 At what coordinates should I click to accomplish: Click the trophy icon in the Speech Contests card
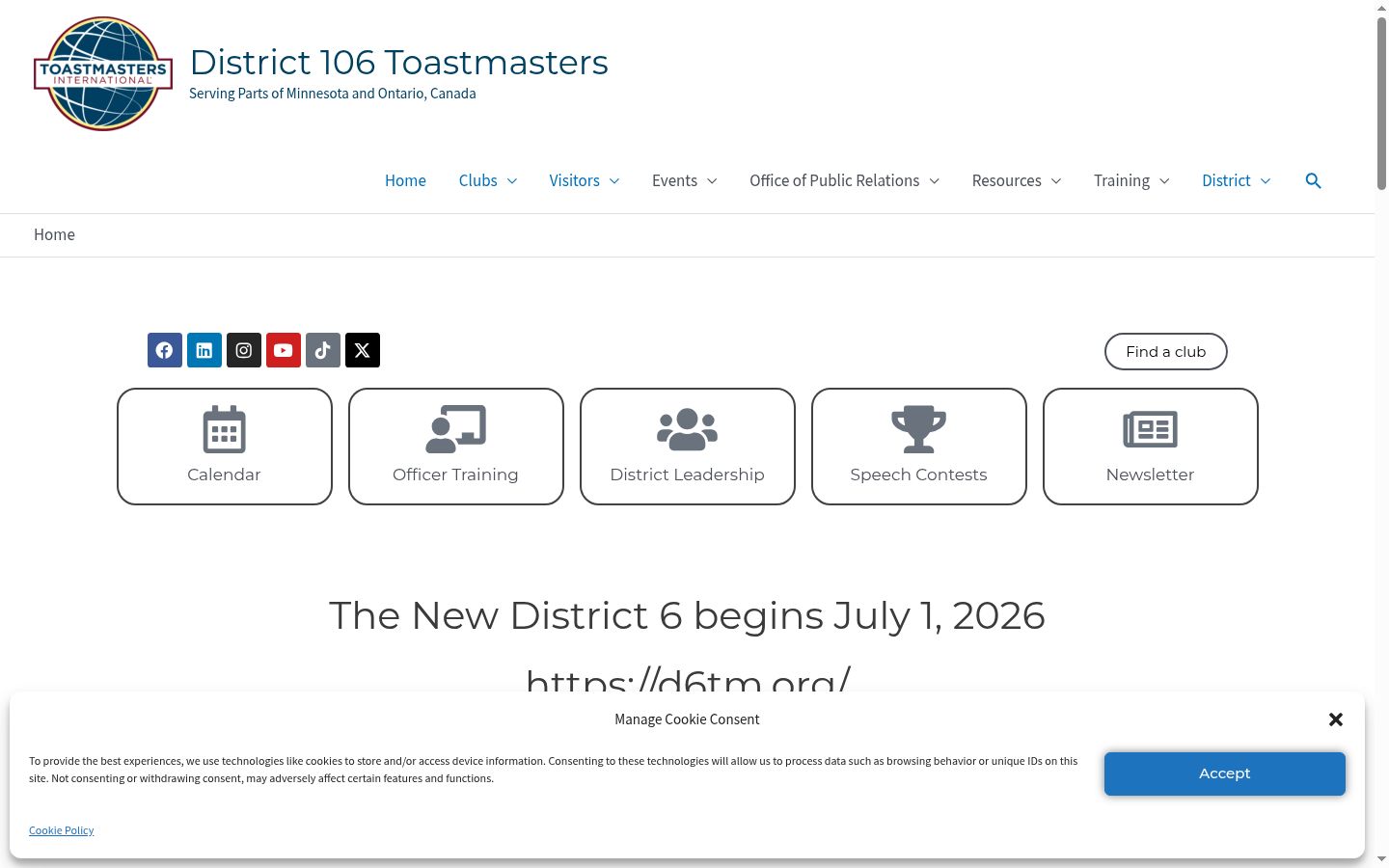point(918,429)
